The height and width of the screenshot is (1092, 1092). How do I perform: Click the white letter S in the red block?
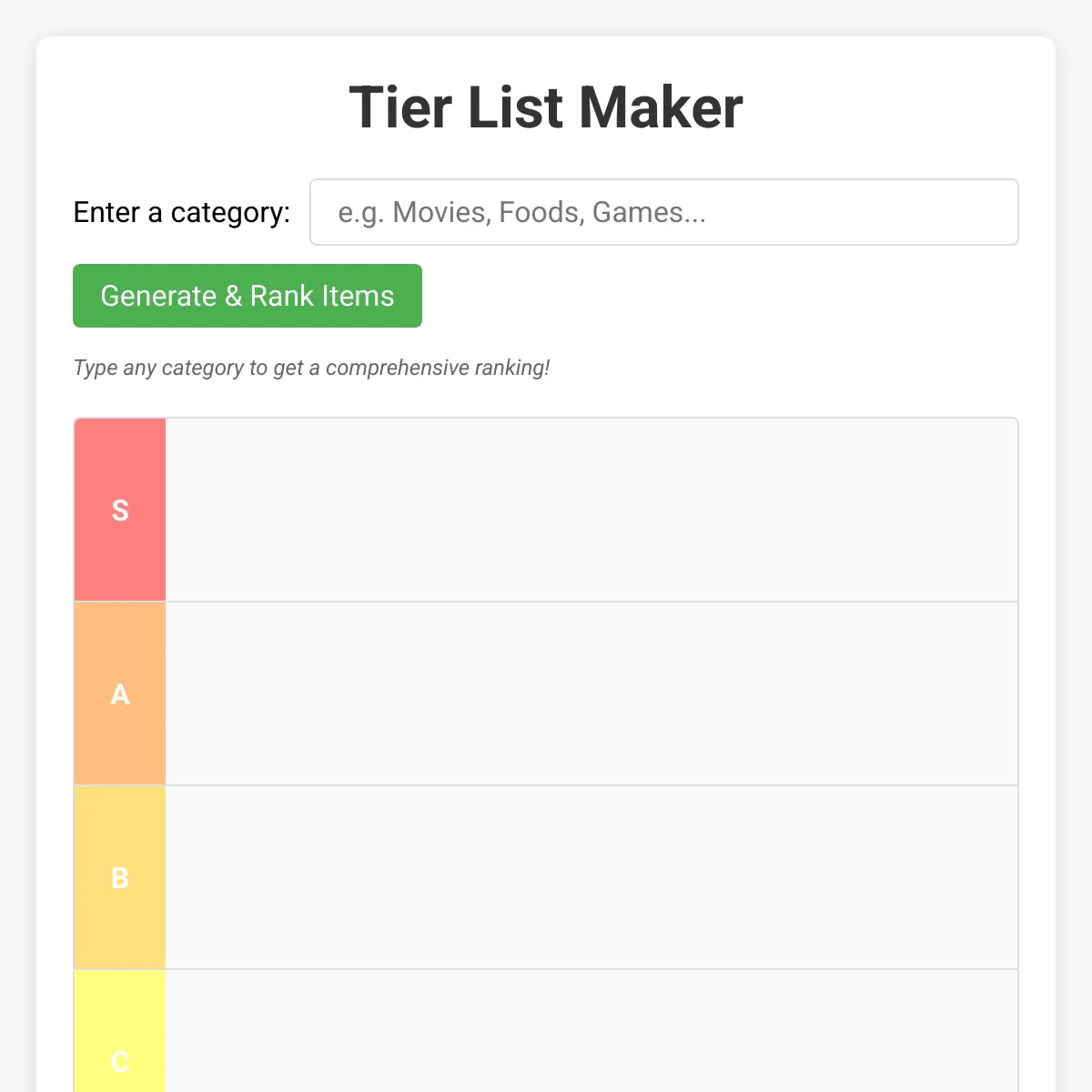[x=120, y=511]
